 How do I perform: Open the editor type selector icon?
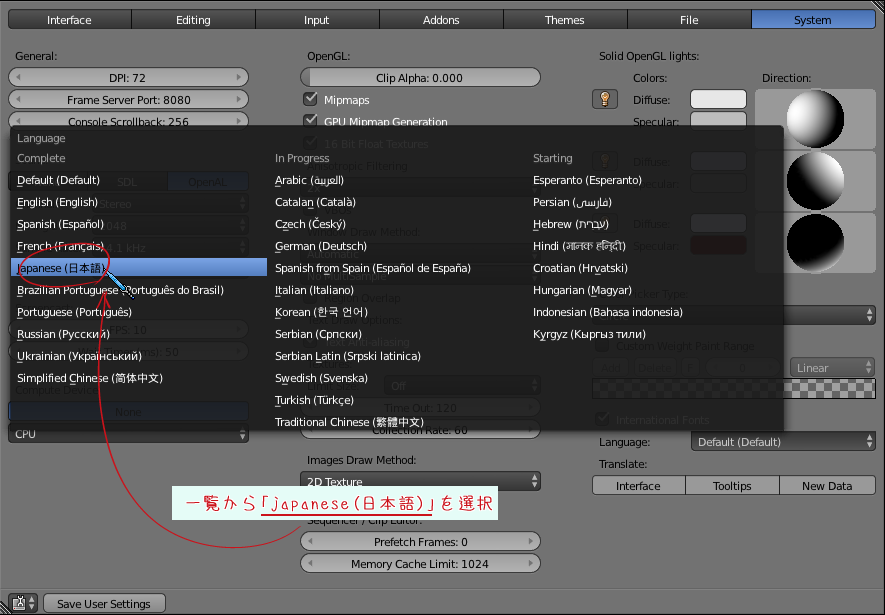coord(23,603)
